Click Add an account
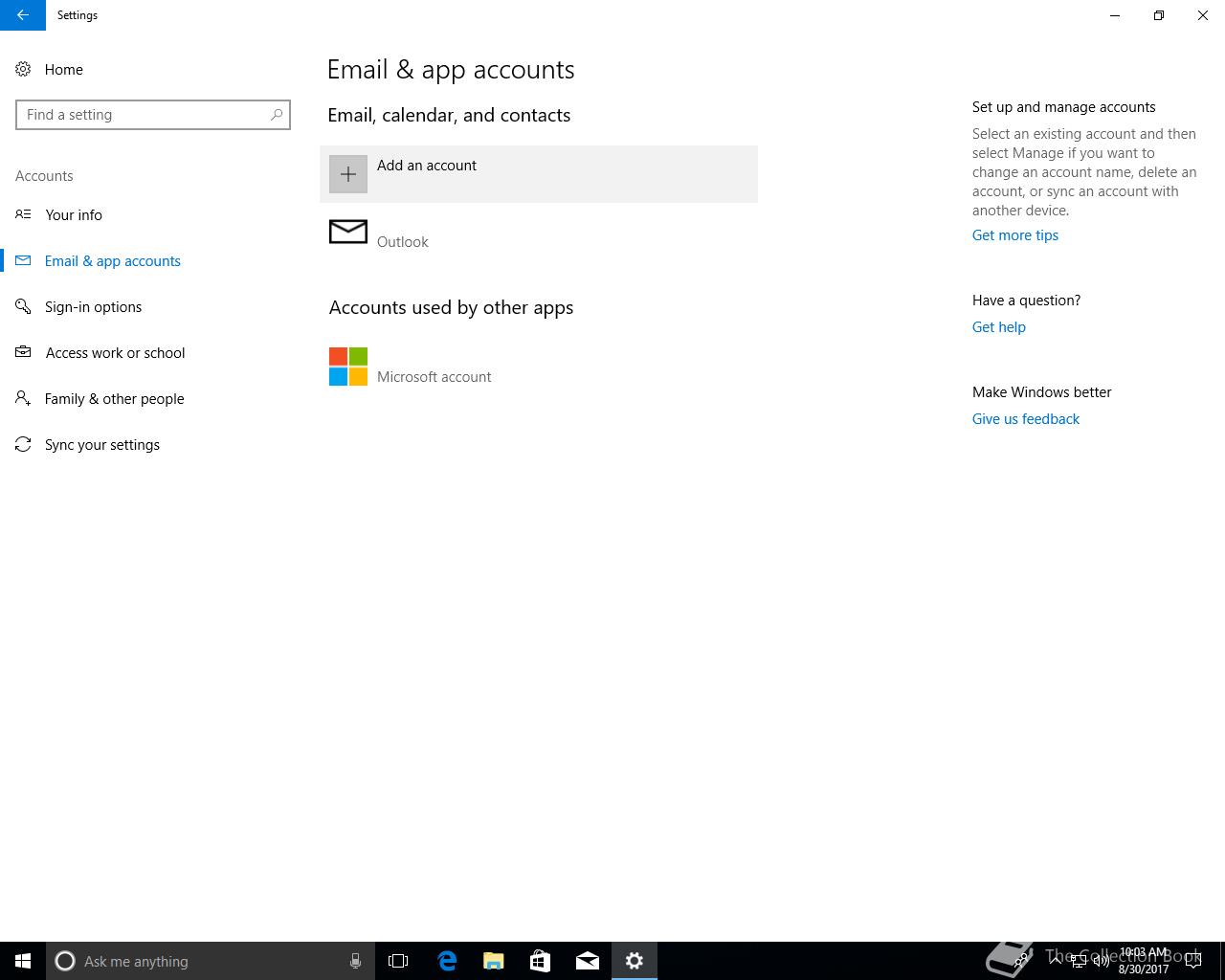The width and height of the screenshot is (1225, 980). tap(539, 174)
